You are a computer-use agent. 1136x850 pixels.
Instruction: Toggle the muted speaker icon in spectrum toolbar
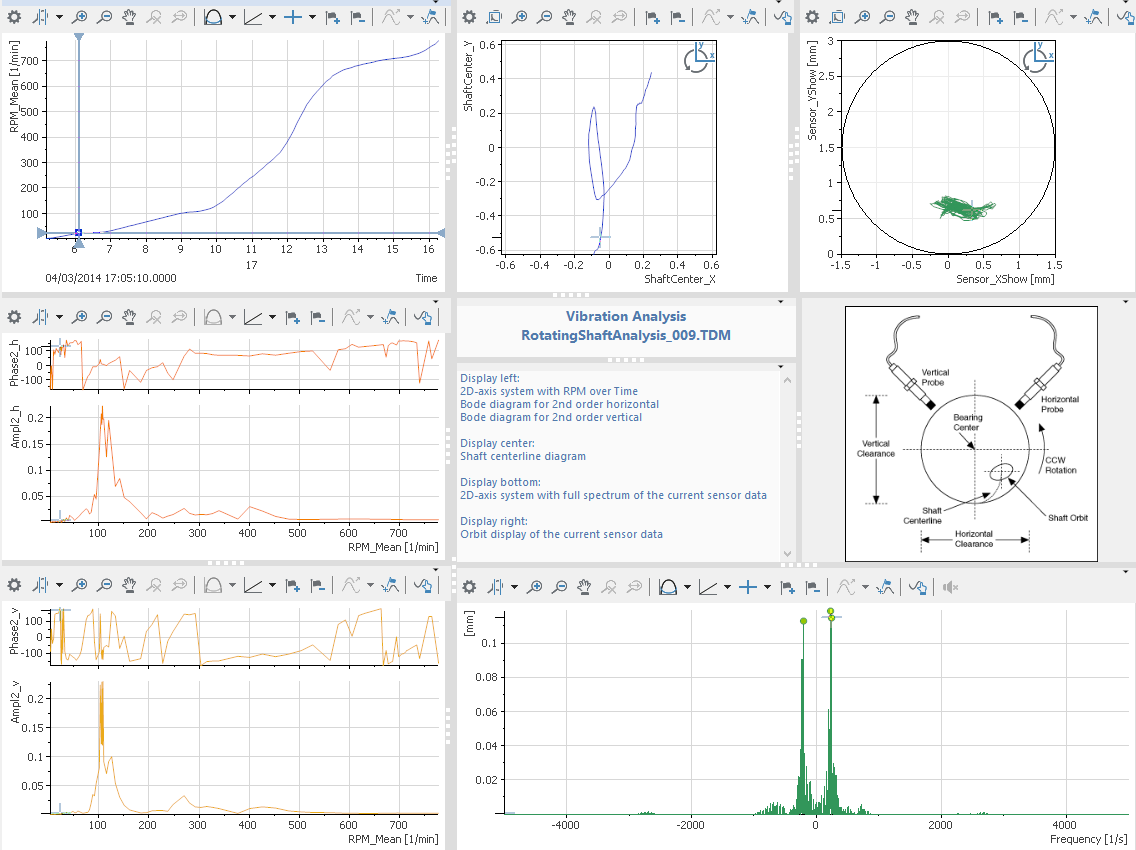(951, 587)
